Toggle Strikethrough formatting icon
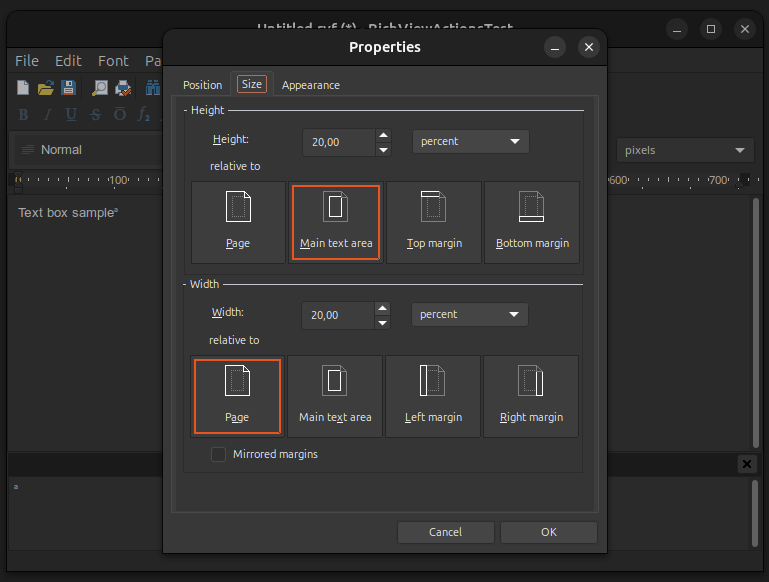 point(96,114)
